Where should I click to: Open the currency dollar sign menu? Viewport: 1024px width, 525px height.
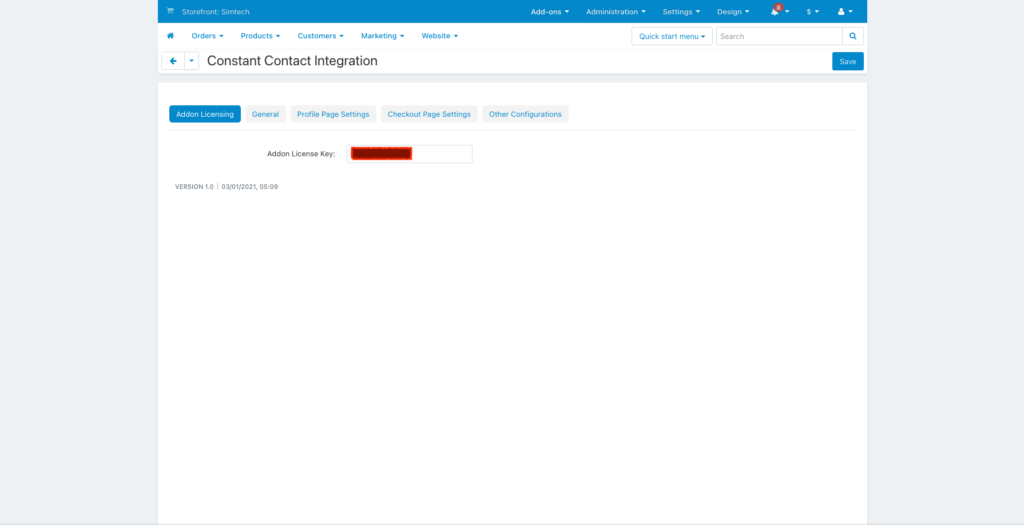pos(812,12)
